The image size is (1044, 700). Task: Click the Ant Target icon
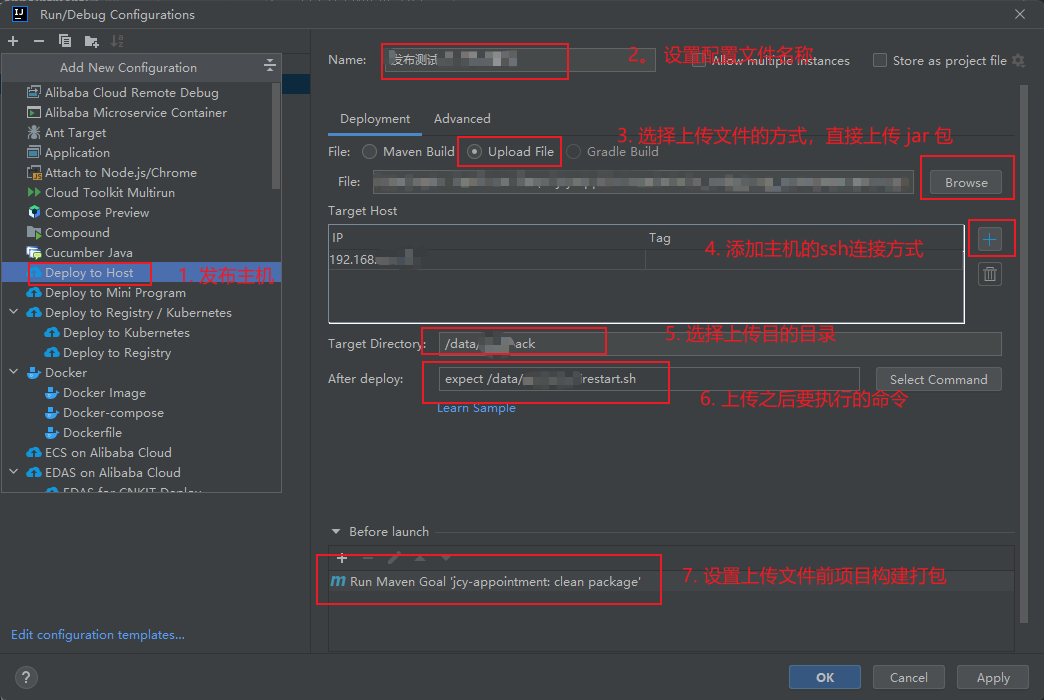pyautogui.click(x=34, y=133)
